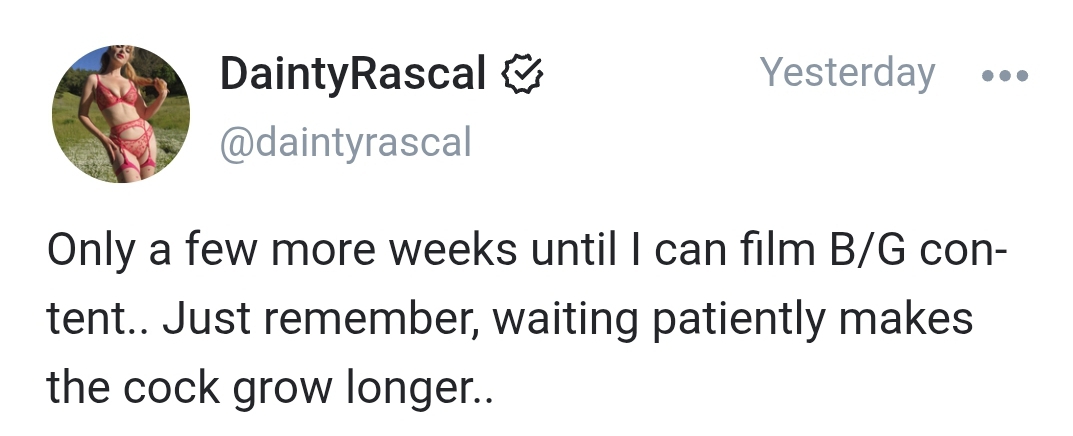Click the post text body

pos(510,319)
